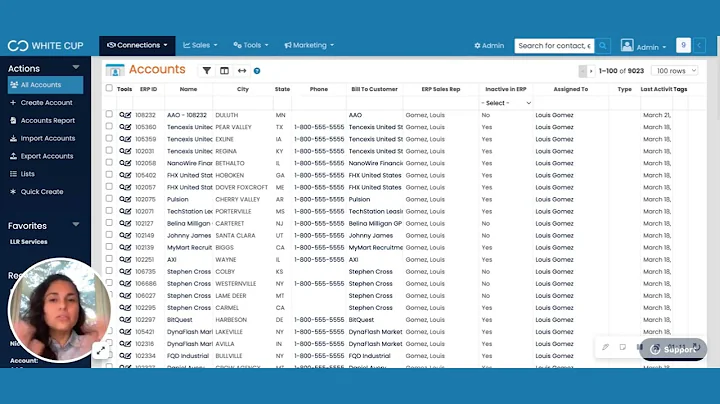The height and width of the screenshot is (404, 720).
Task: Check the row for ERP 102139
Action: (x=109, y=247)
